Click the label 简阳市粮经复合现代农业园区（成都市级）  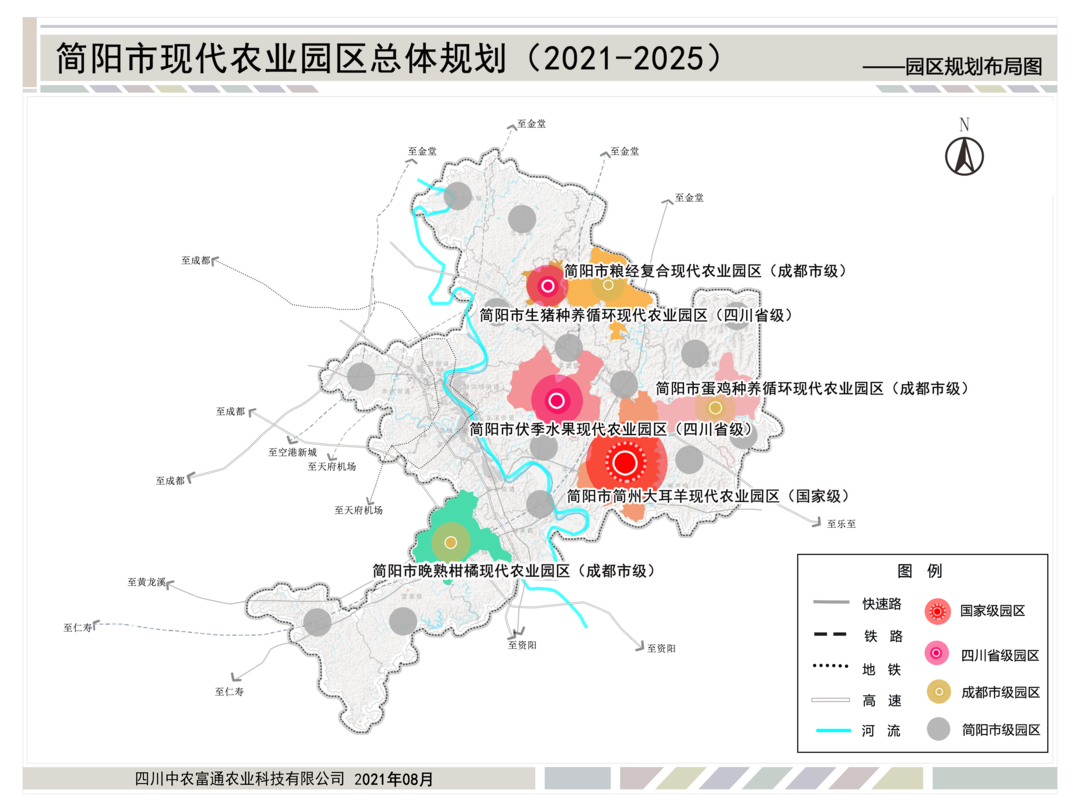[705, 271]
